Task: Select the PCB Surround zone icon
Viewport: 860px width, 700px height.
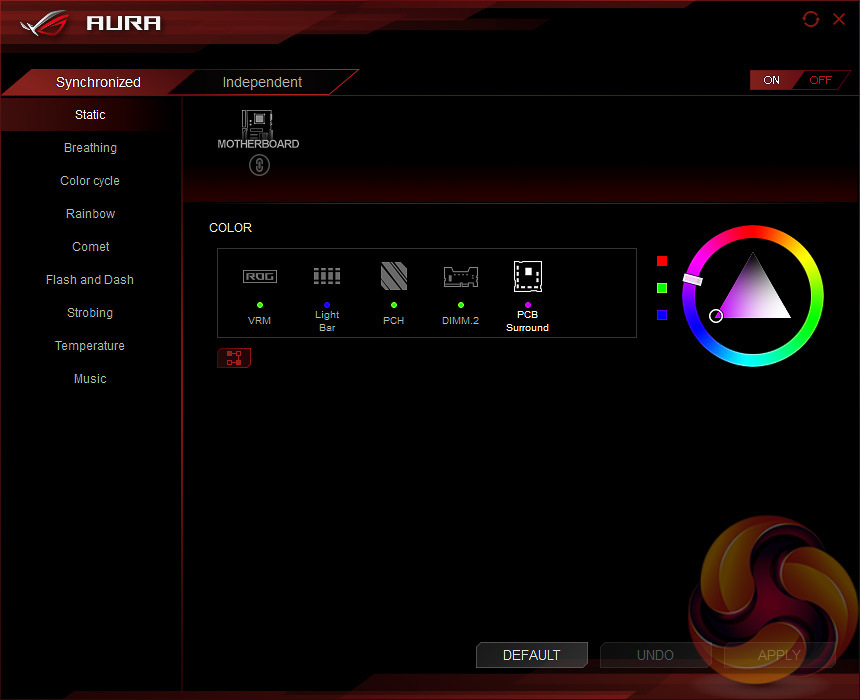Action: (x=528, y=276)
